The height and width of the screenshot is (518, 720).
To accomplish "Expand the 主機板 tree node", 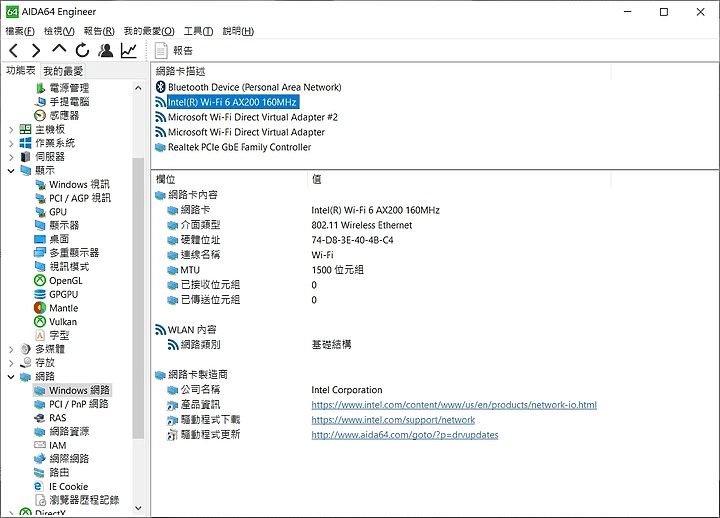I will point(11,130).
